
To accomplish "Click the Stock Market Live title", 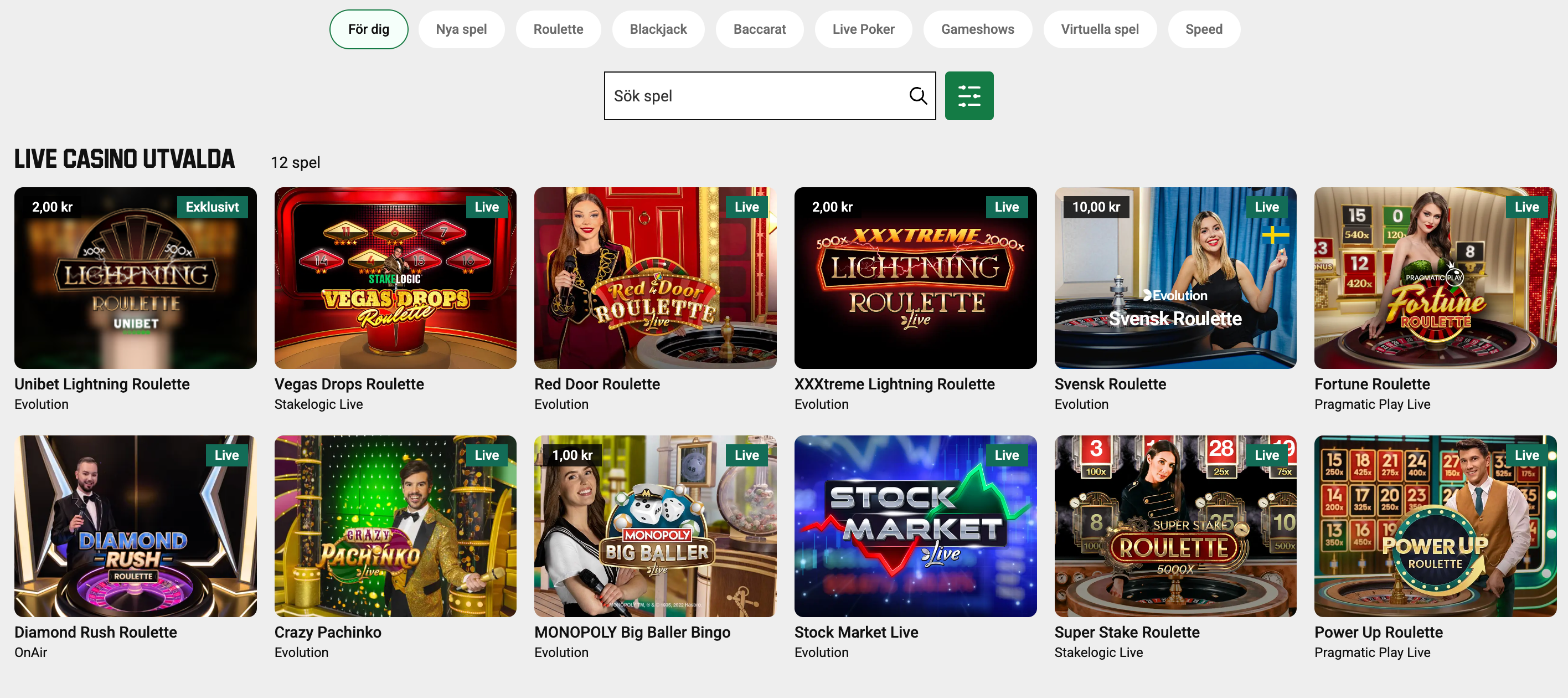I will pyautogui.click(x=856, y=632).
